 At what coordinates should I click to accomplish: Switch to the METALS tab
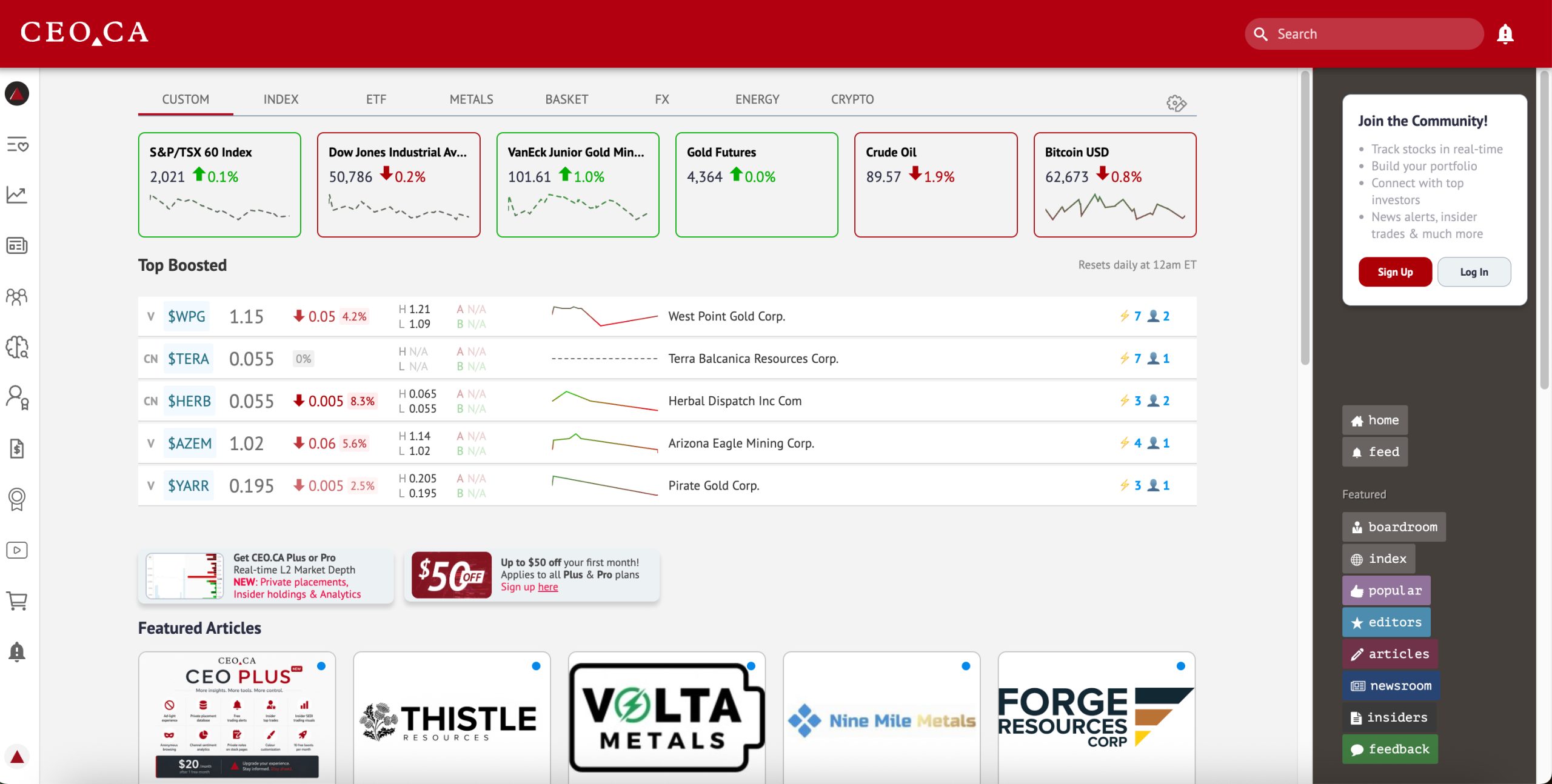[471, 99]
